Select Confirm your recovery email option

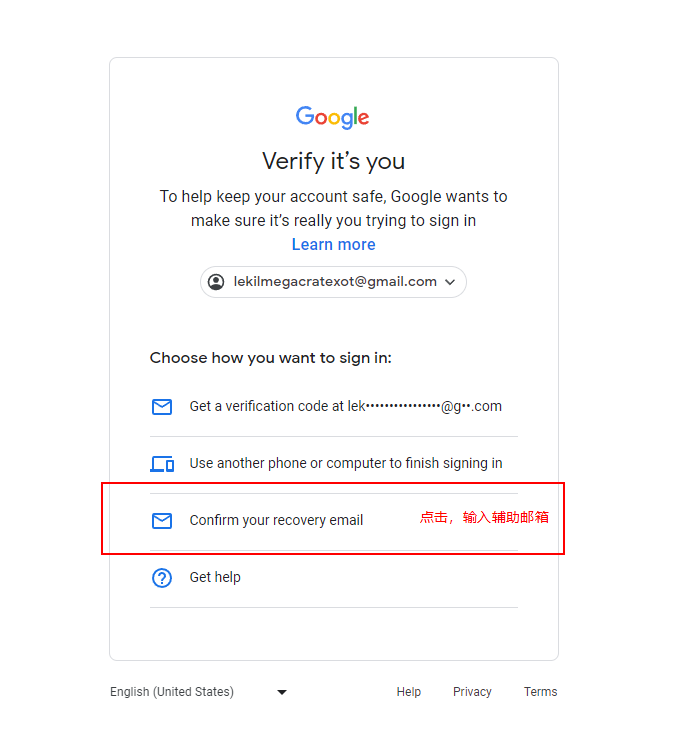click(276, 521)
